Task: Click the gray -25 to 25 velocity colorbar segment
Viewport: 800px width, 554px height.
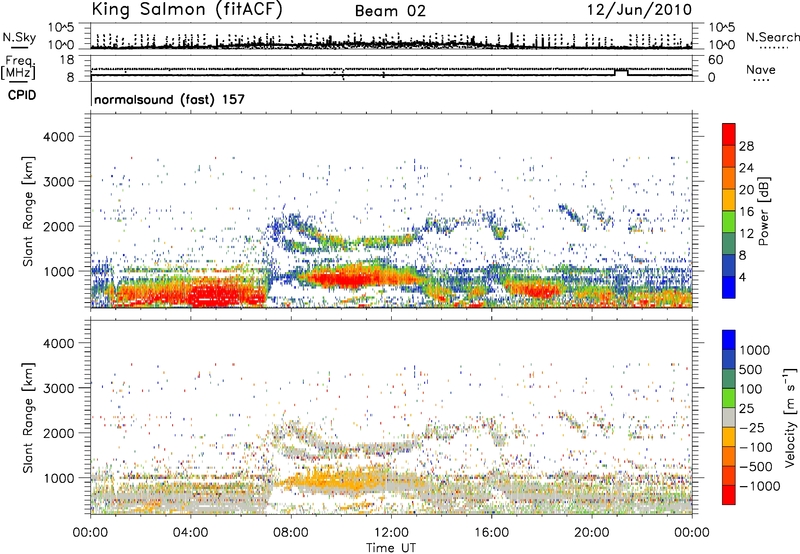Action: pyautogui.click(x=729, y=417)
